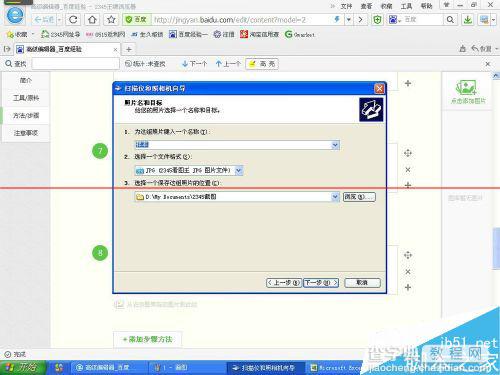Open the 注册 bookmark
Image resolution: width=500 pixels, height=375 pixels.
pos(224,34)
